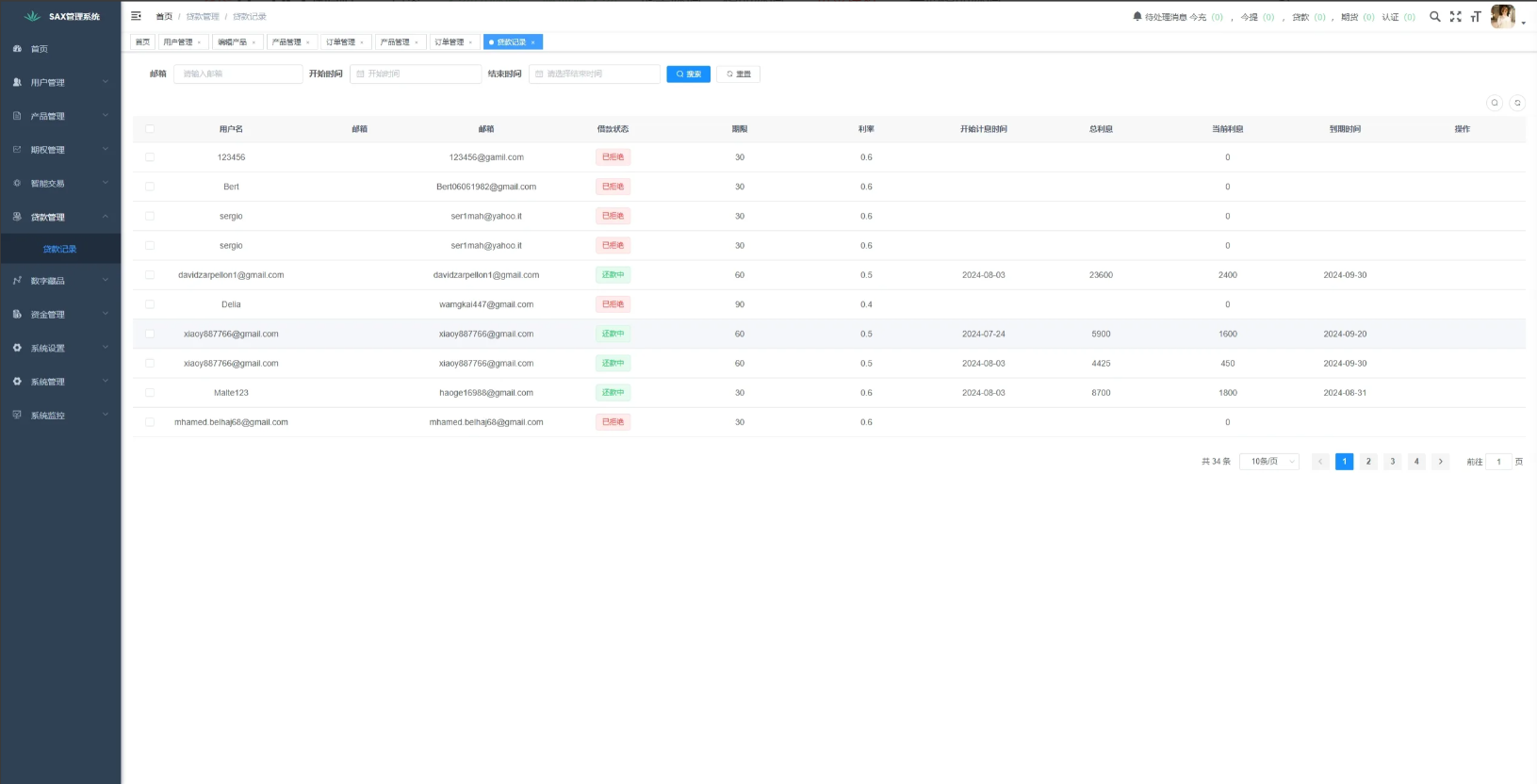Expand the 用户管理 sidebar menu
This screenshot has width=1537, height=784.
pos(60,83)
